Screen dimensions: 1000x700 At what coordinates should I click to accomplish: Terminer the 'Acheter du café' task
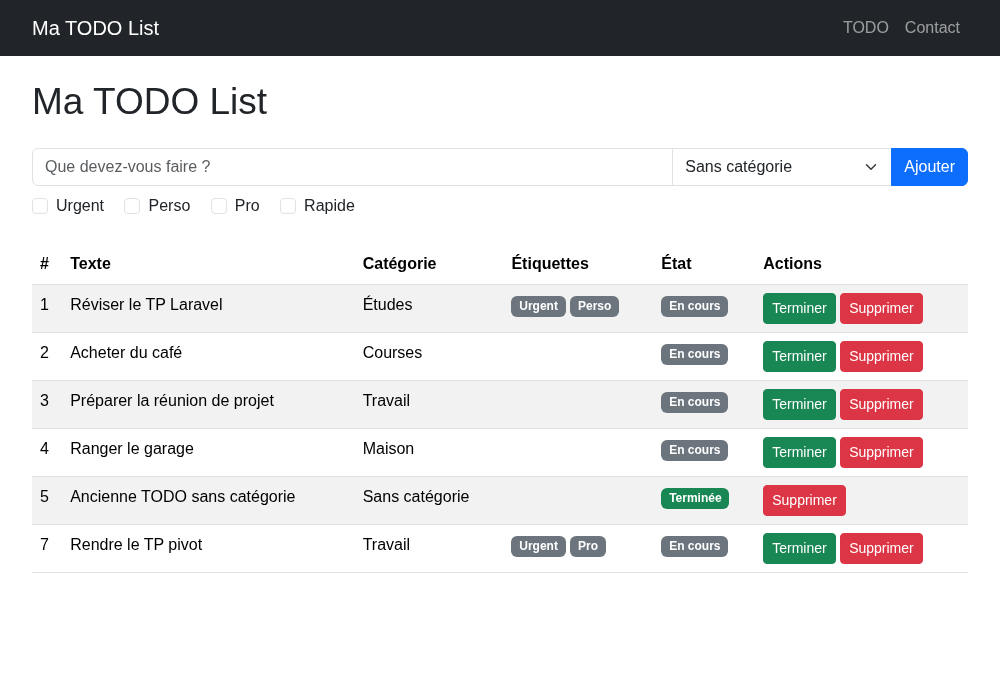[x=799, y=356]
